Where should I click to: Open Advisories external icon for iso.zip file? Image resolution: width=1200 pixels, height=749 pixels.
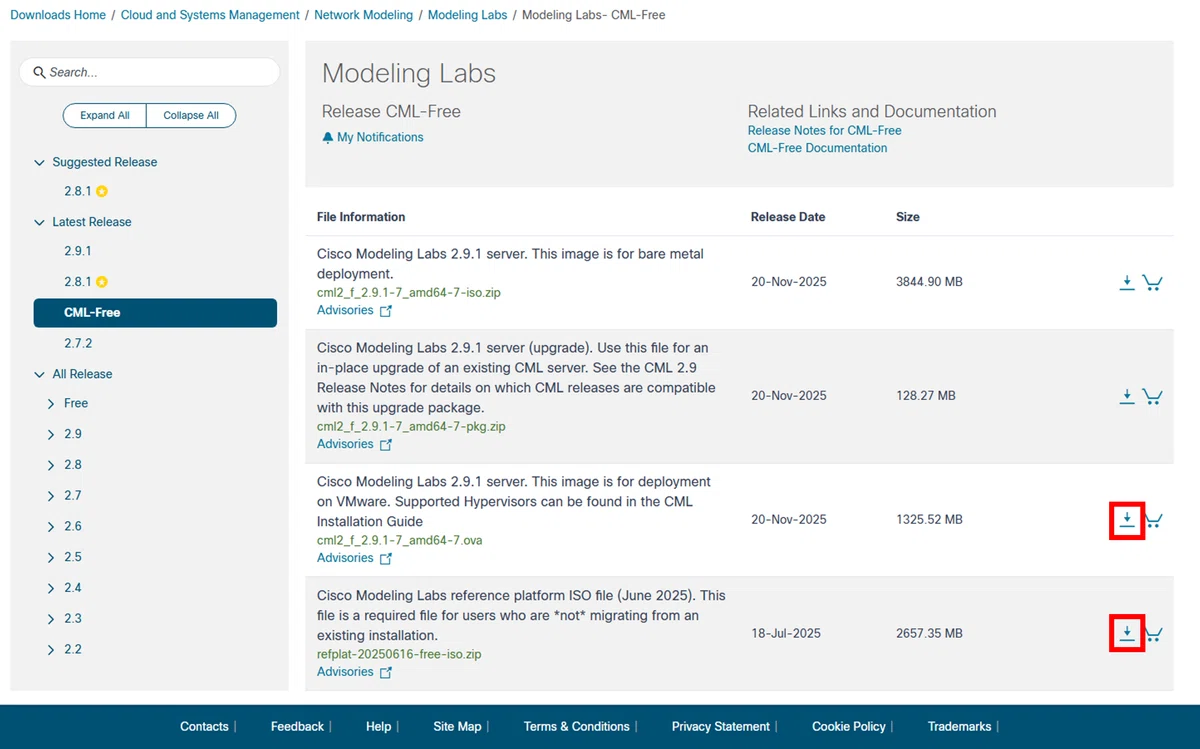pos(386,311)
